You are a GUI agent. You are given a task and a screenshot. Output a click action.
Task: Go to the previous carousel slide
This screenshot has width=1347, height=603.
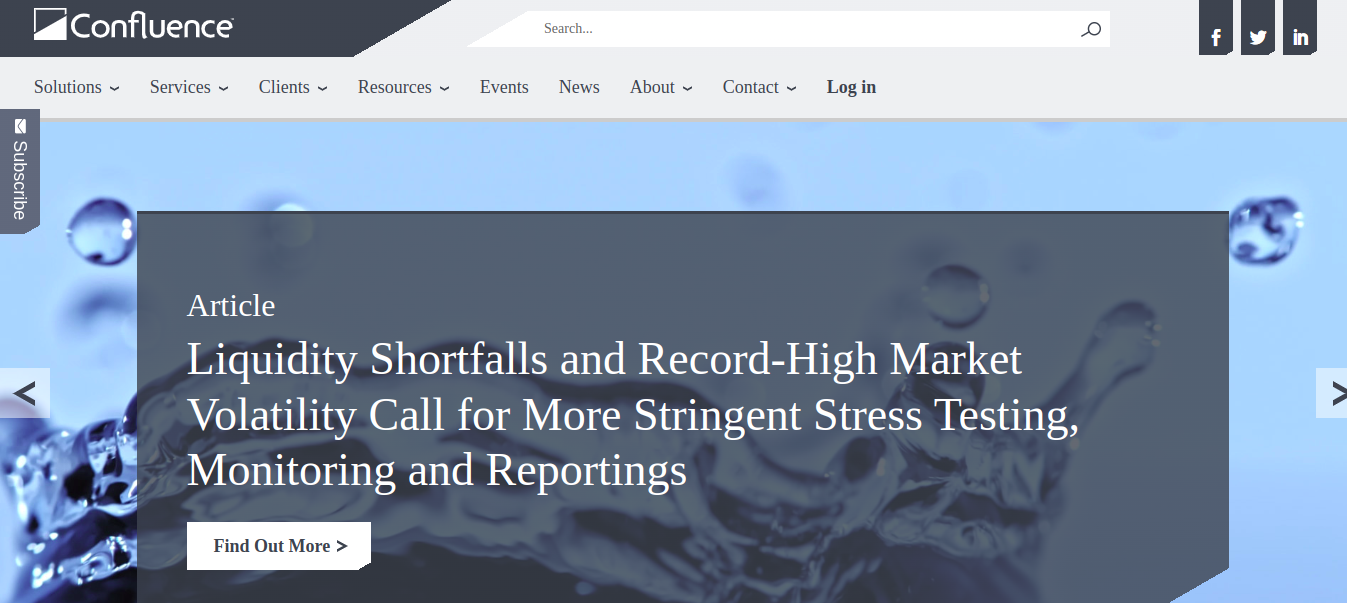click(25, 393)
